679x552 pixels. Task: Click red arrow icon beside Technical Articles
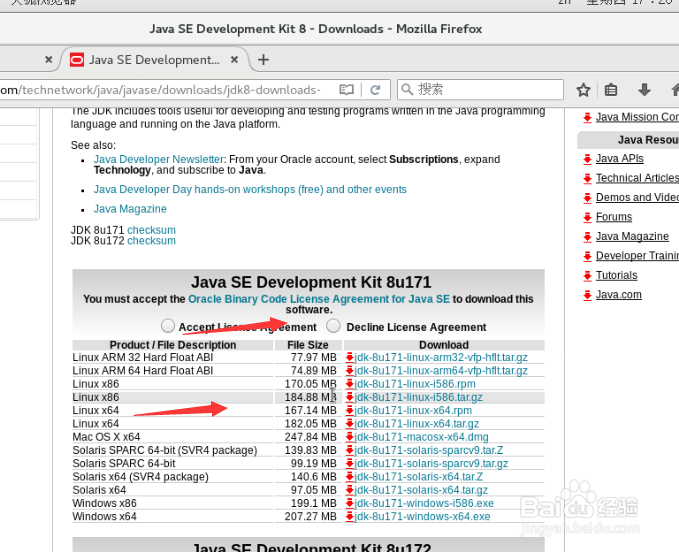(587, 178)
